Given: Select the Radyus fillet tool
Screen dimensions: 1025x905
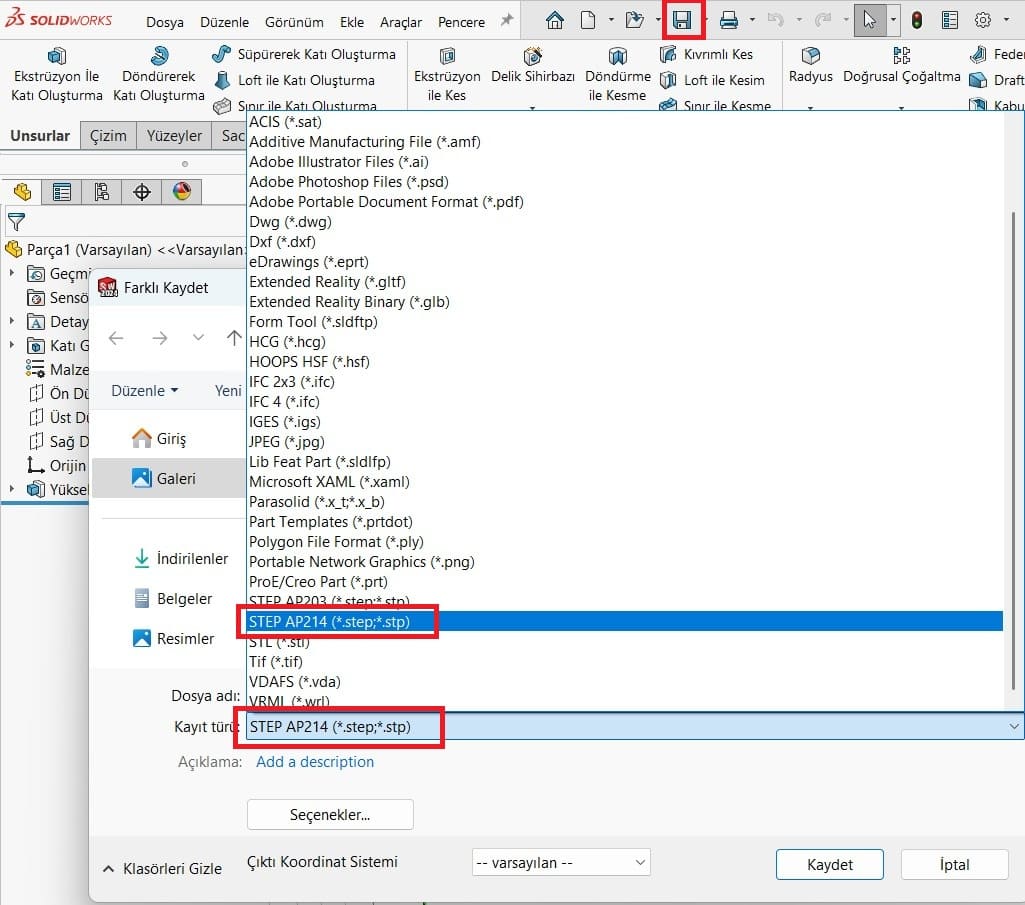Looking at the screenshot, I should 811,65.
